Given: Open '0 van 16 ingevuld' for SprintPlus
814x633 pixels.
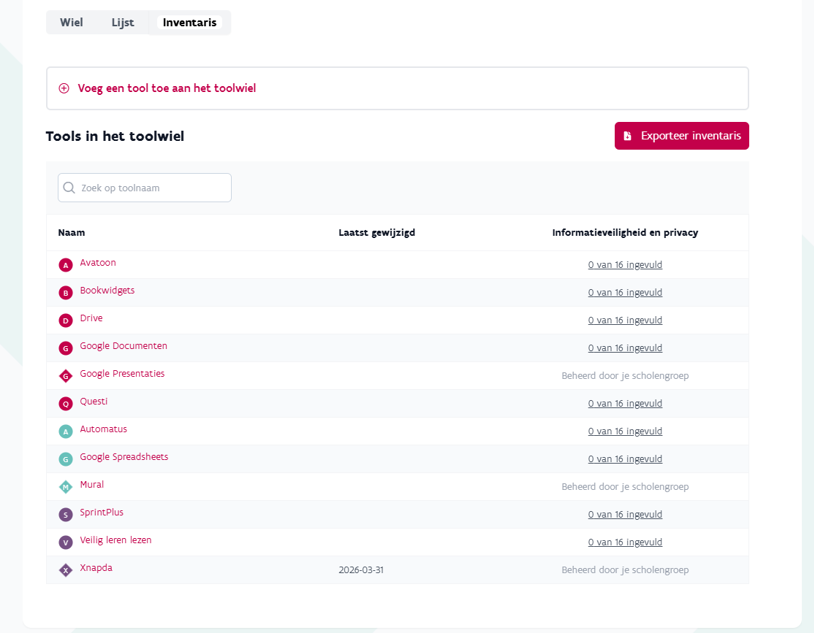Looking at the screenshot, I should click(625, 515).
